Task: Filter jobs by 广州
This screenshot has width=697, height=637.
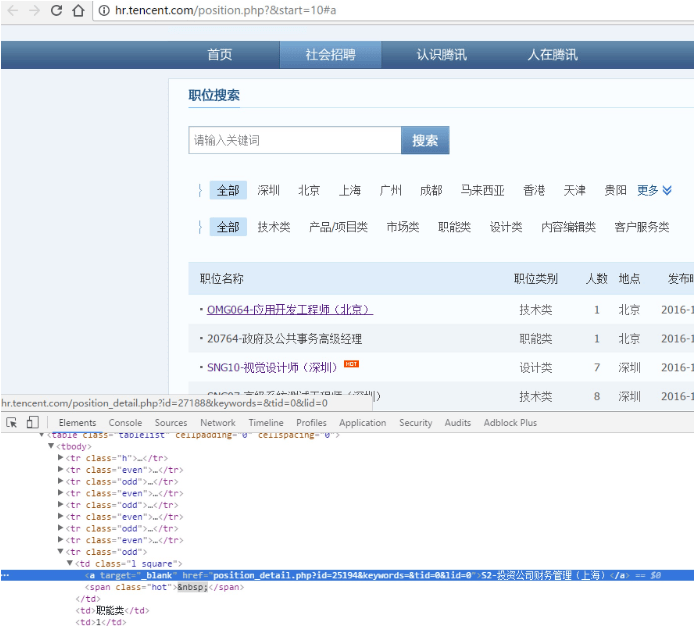Action: (x=390, y=190)
